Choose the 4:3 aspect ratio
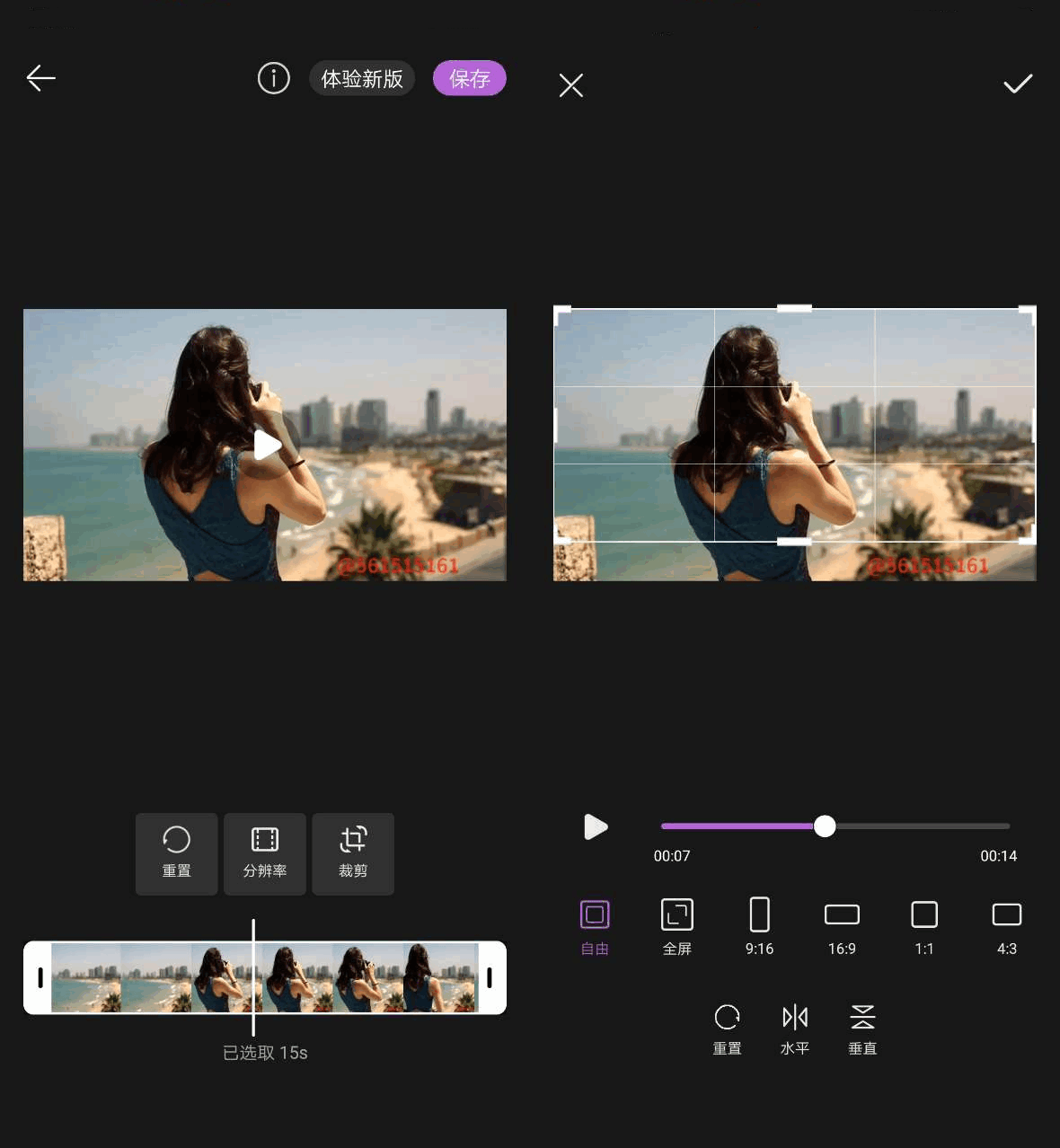 1007,928
